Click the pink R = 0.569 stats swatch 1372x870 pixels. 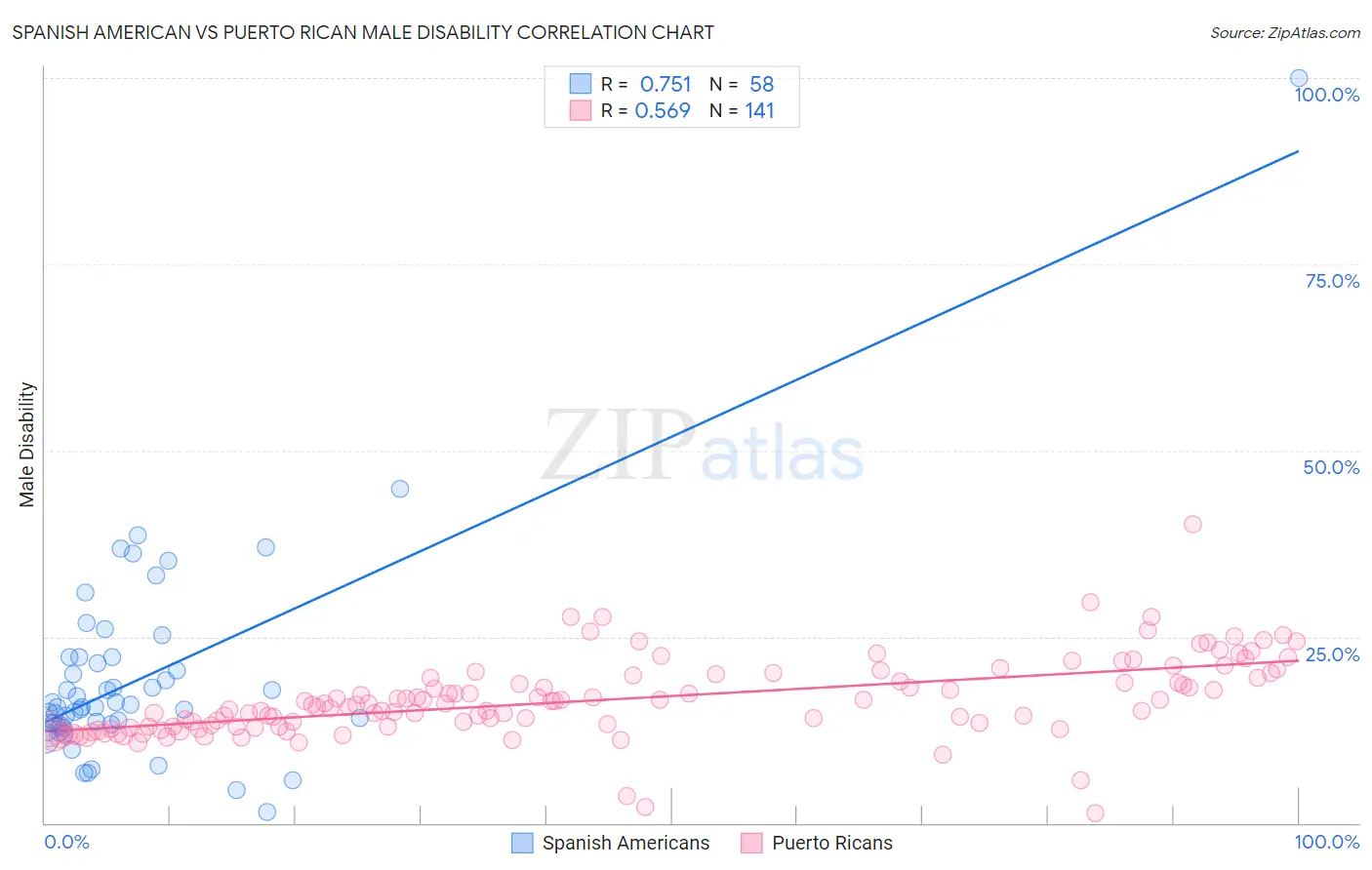click(x=581, y=110)
